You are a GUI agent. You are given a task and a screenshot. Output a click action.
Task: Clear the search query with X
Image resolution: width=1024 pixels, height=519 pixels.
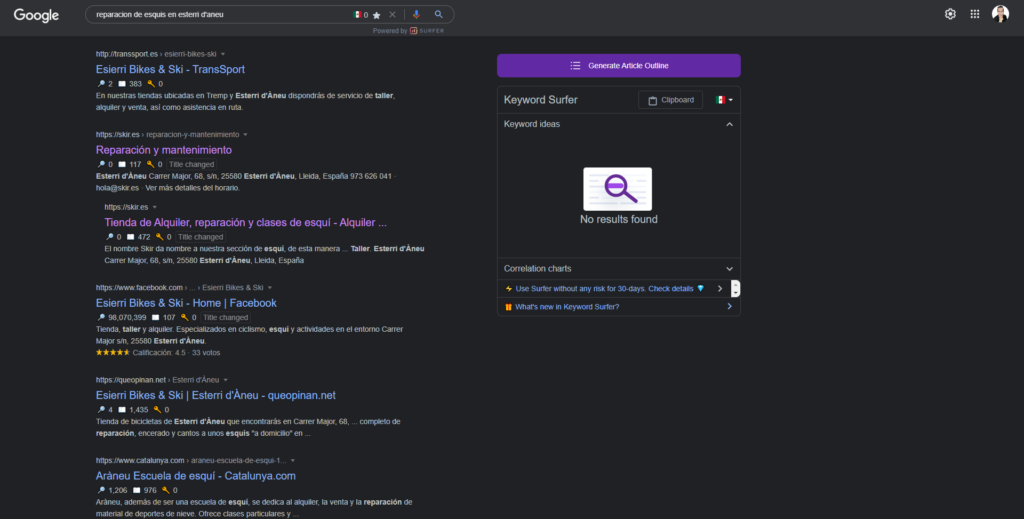(x=392, y=14)
